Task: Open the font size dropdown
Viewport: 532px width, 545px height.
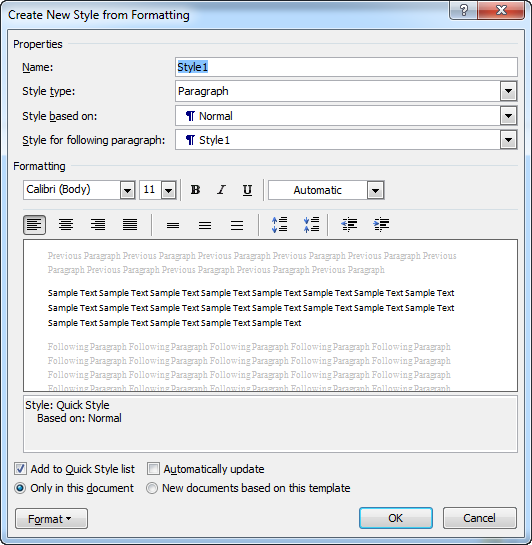Action: (169, 190)
